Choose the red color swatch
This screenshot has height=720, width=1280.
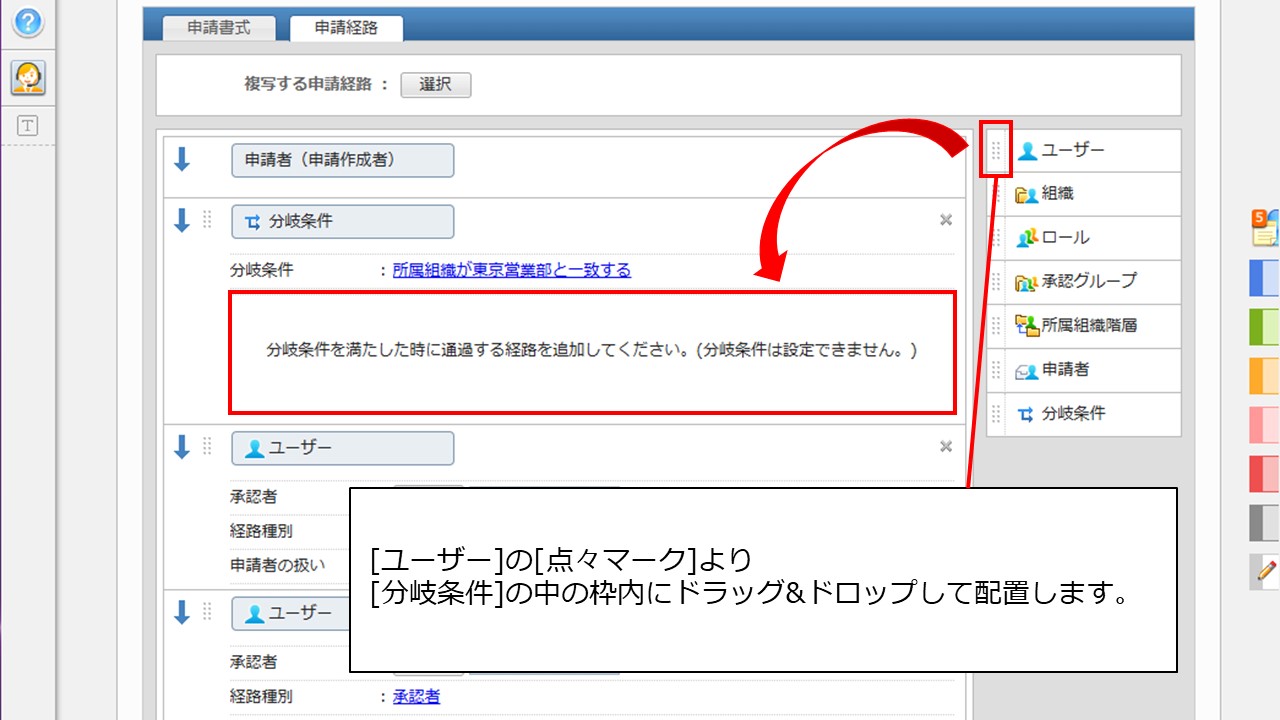[1264, 474]
